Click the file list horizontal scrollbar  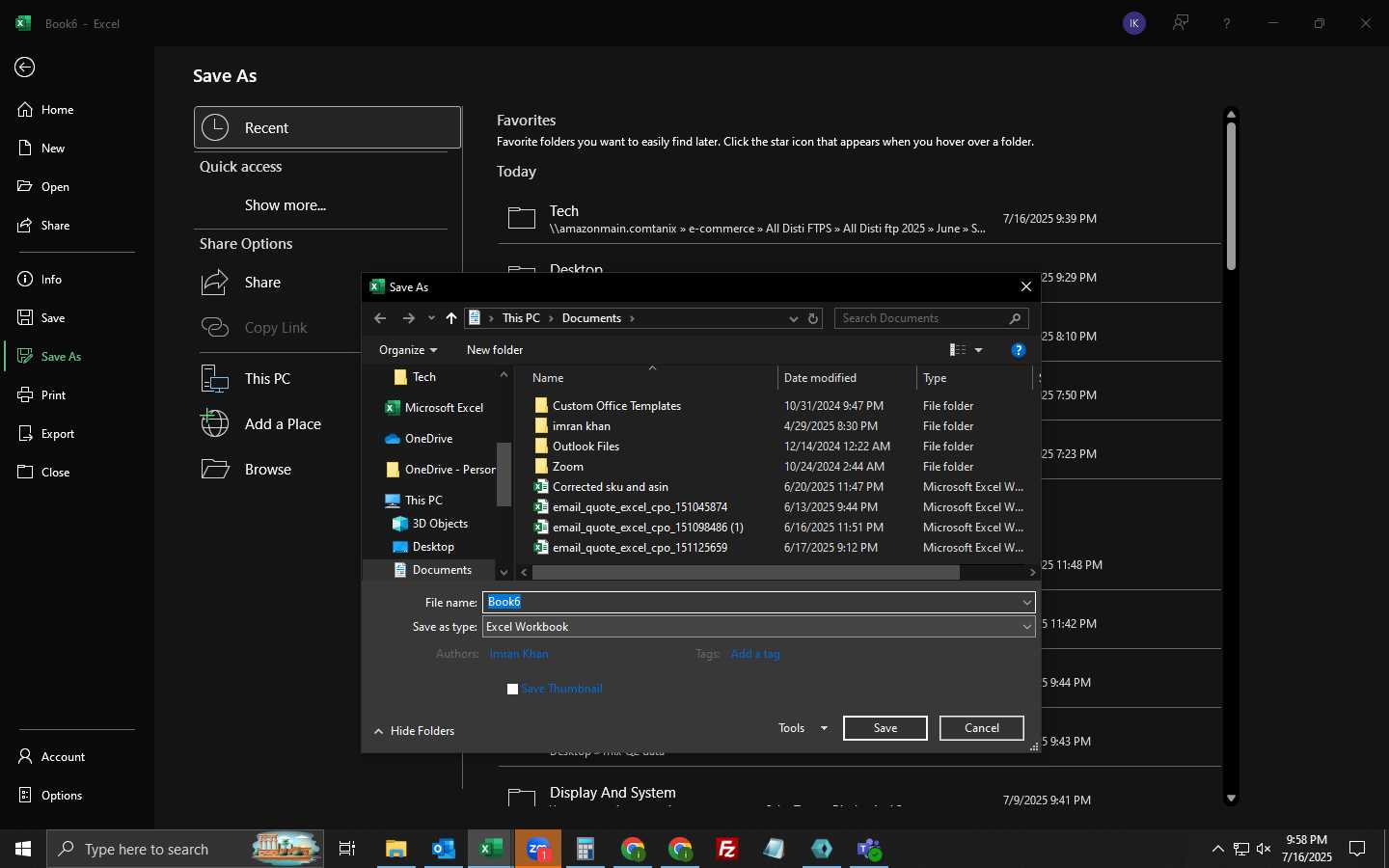click(x=746, y=572)
